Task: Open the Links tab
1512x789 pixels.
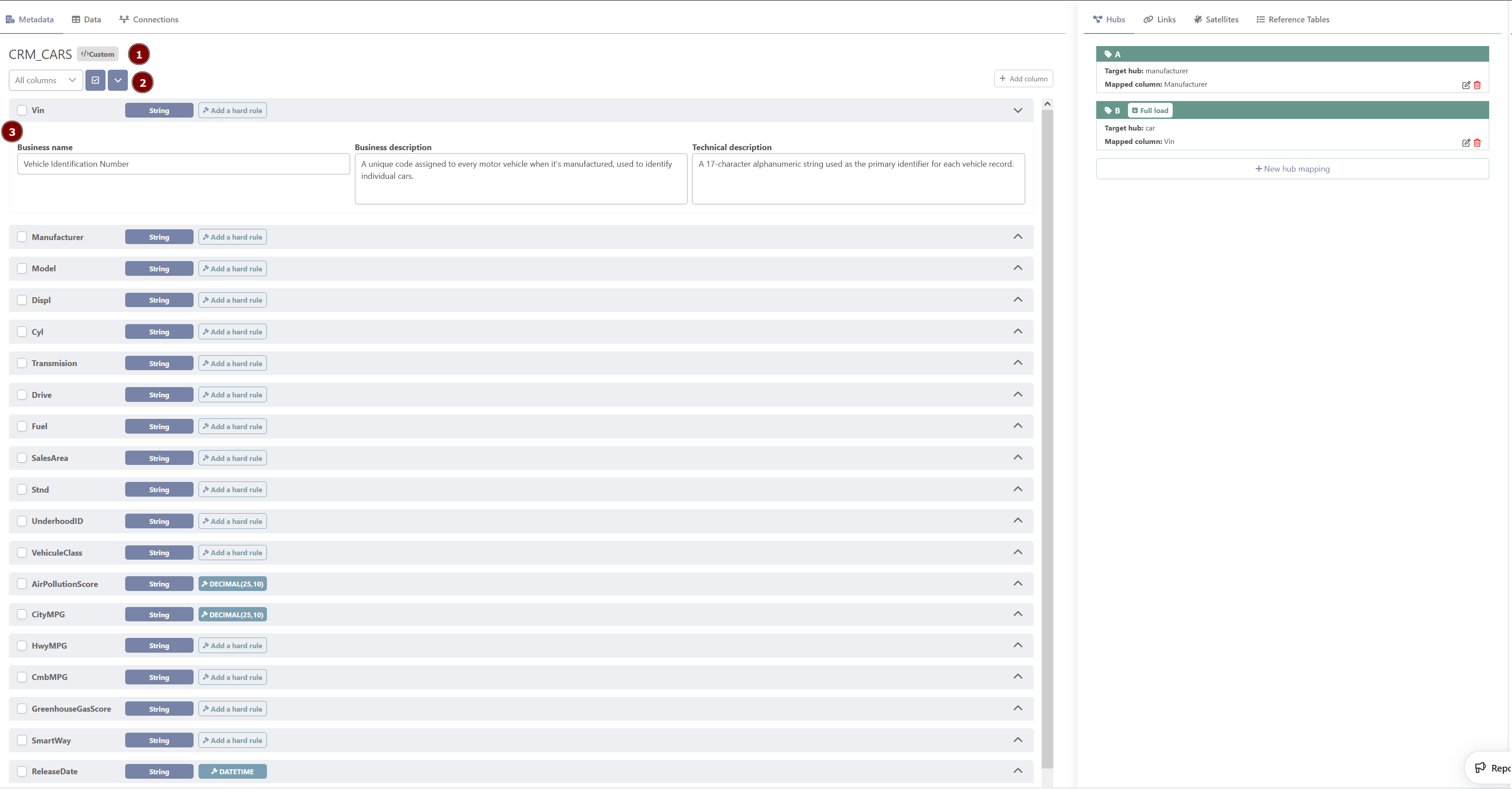Action: click(1160, 19)
